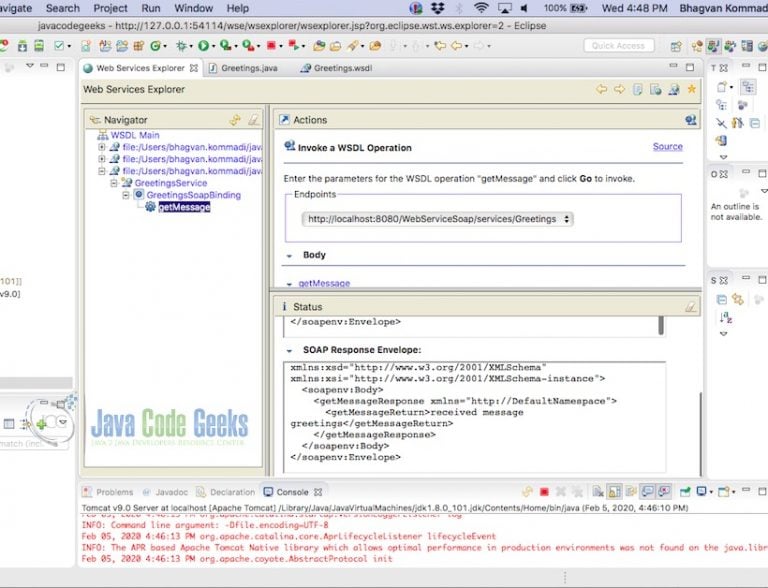Click the Clear Console icon
This screenshot has width=768, height=588.
pyautogui.click(x=598, y=491)
